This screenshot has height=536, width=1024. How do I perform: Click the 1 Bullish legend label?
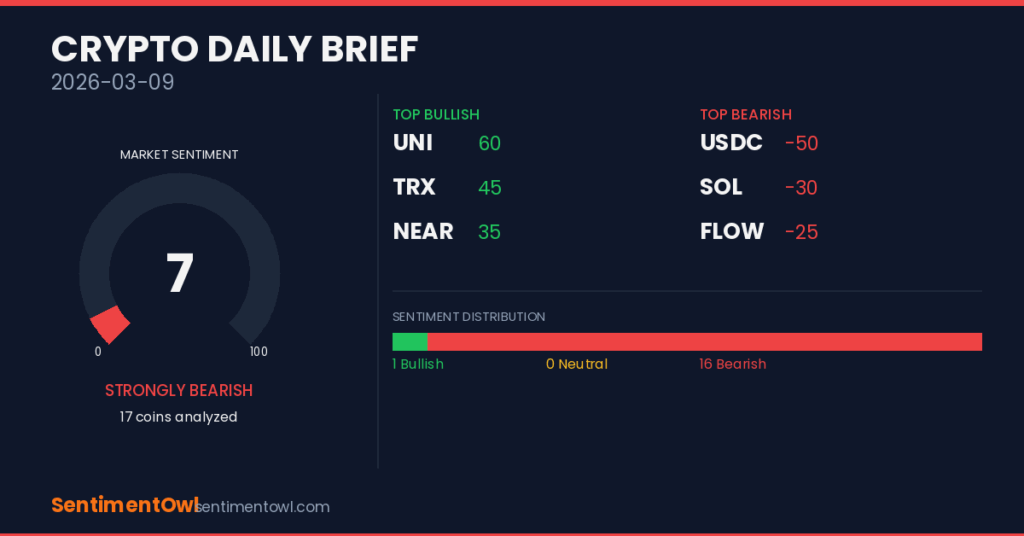[418, 364]
